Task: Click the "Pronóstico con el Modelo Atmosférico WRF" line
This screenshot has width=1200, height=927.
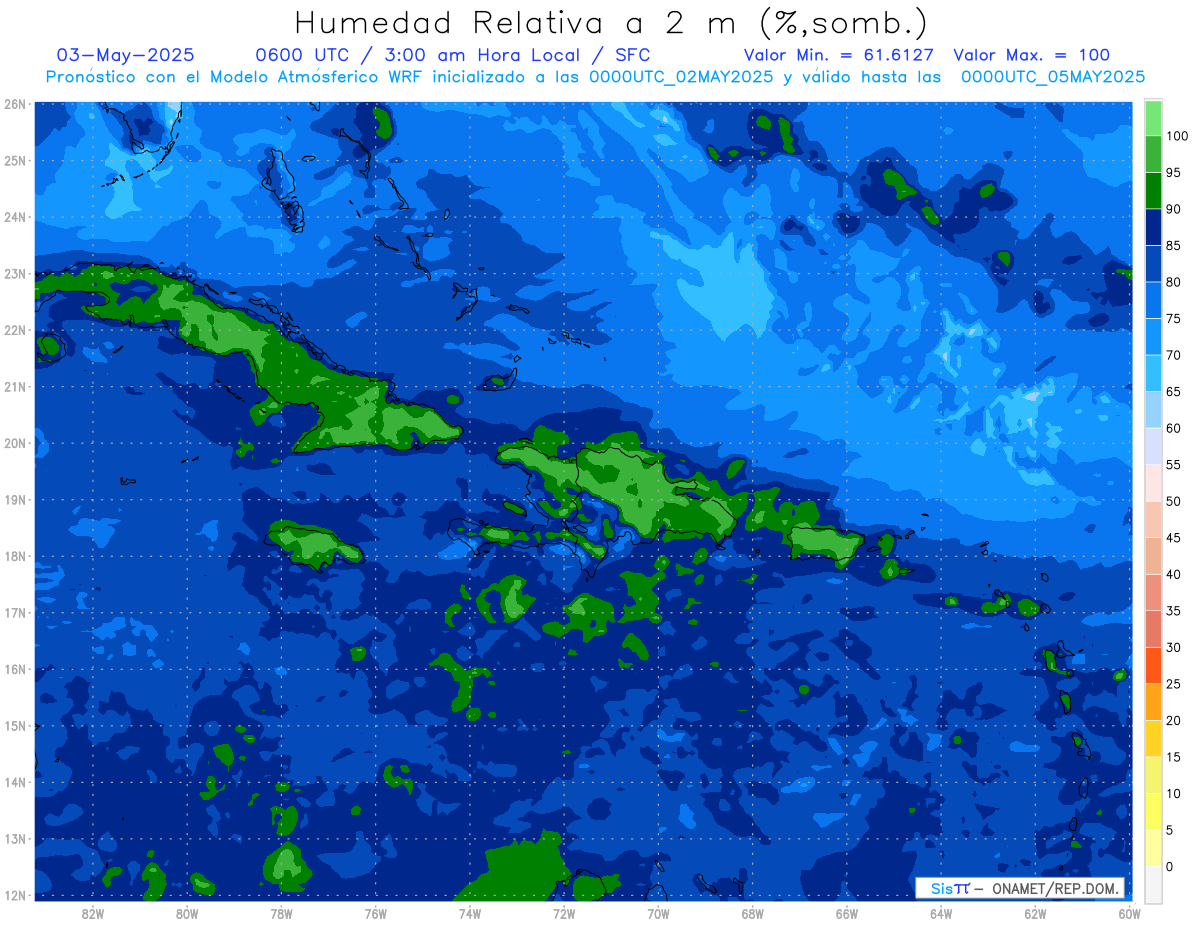Action: [596, 77]
